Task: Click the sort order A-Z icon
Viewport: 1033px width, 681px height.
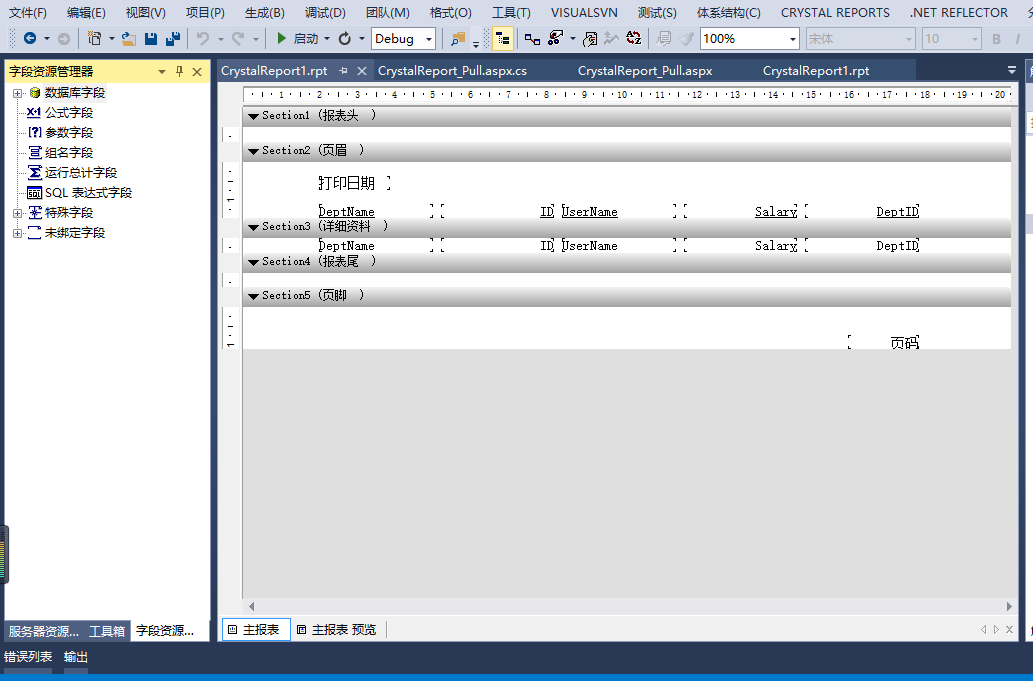Action: coord(634,38)
